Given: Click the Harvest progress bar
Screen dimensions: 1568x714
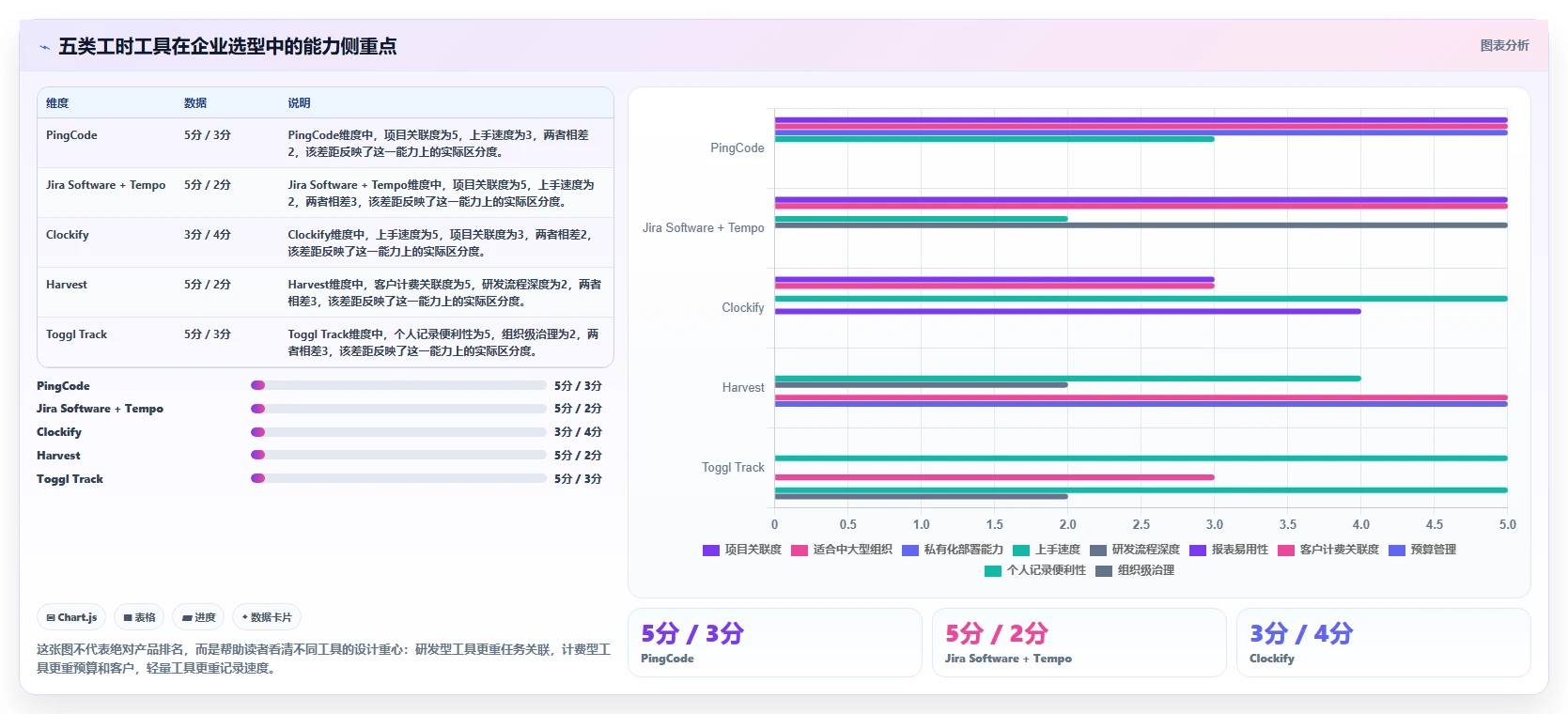Looking at the screenshot, I should [398, 455].
